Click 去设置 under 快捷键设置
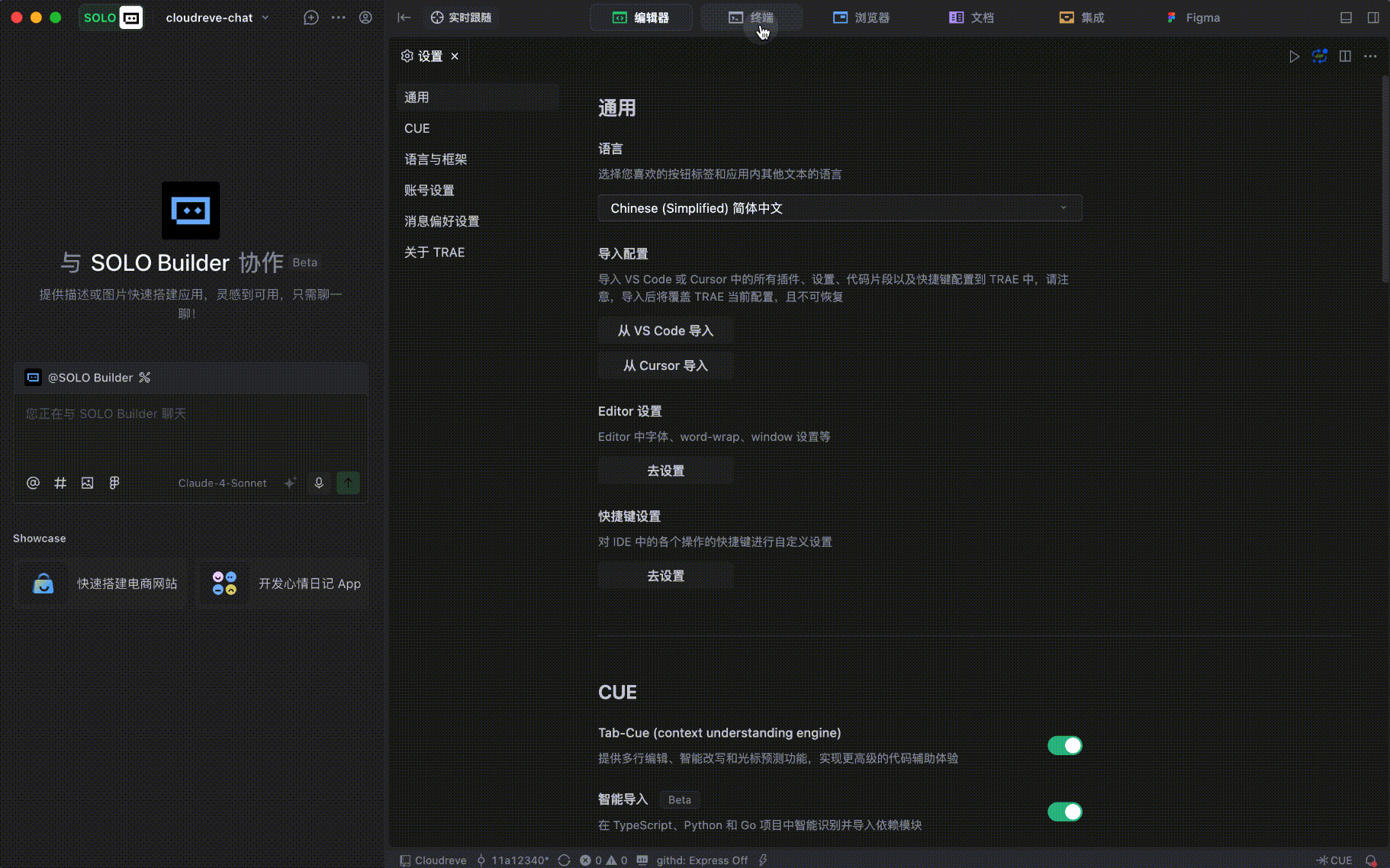This screenshot has width=1390, height=868. pos(665,577)
